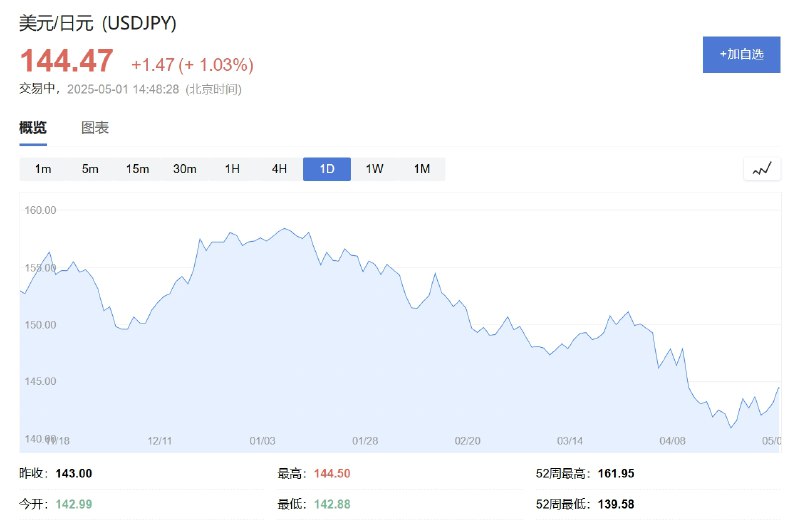800x529 pixels.
Task: Select the active 1D interval
Action: pos(327,169)
